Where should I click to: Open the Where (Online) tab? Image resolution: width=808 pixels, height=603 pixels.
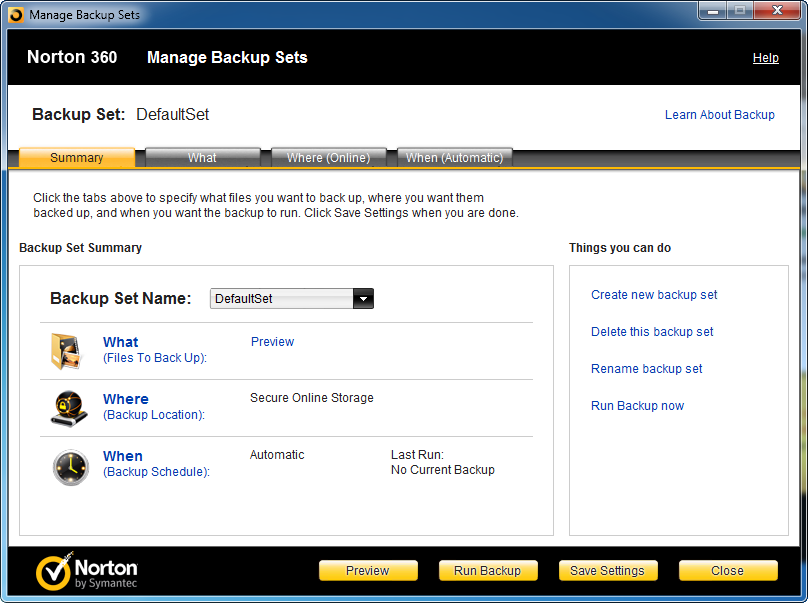[328, 158]
